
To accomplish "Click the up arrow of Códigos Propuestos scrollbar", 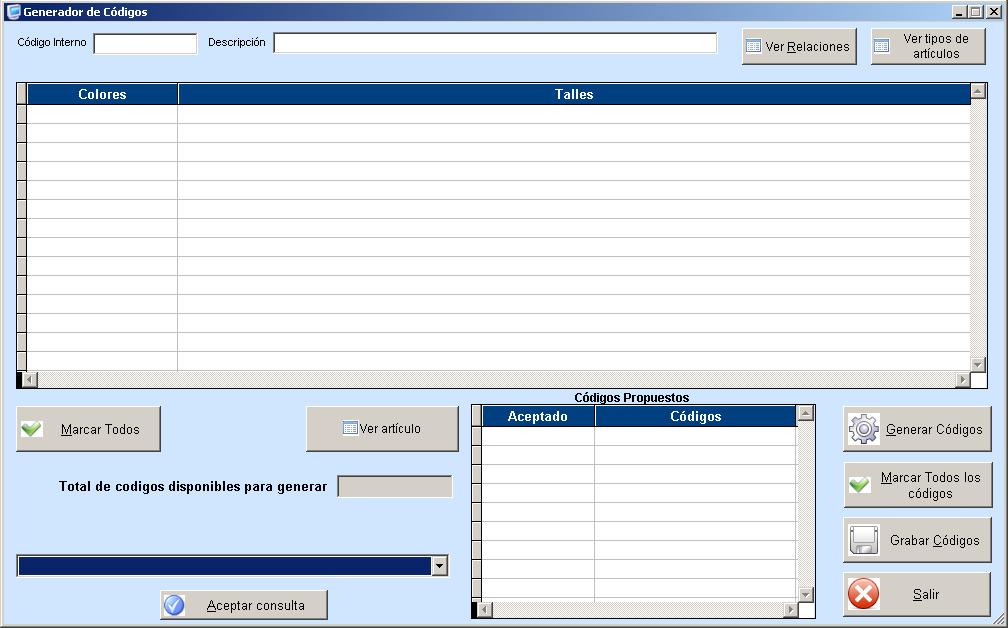I will pyautogui.click(x=805, y=414).
